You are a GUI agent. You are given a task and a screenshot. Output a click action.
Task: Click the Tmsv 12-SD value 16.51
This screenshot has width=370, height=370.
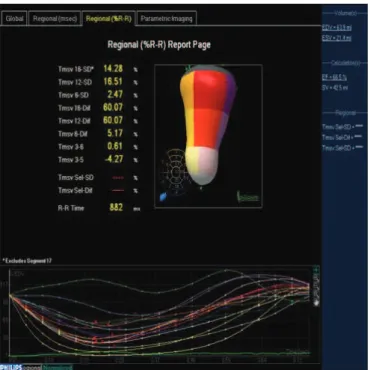113,82
